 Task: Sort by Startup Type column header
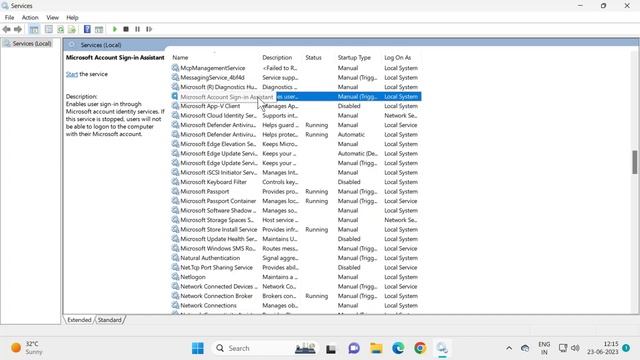point(354,58)
